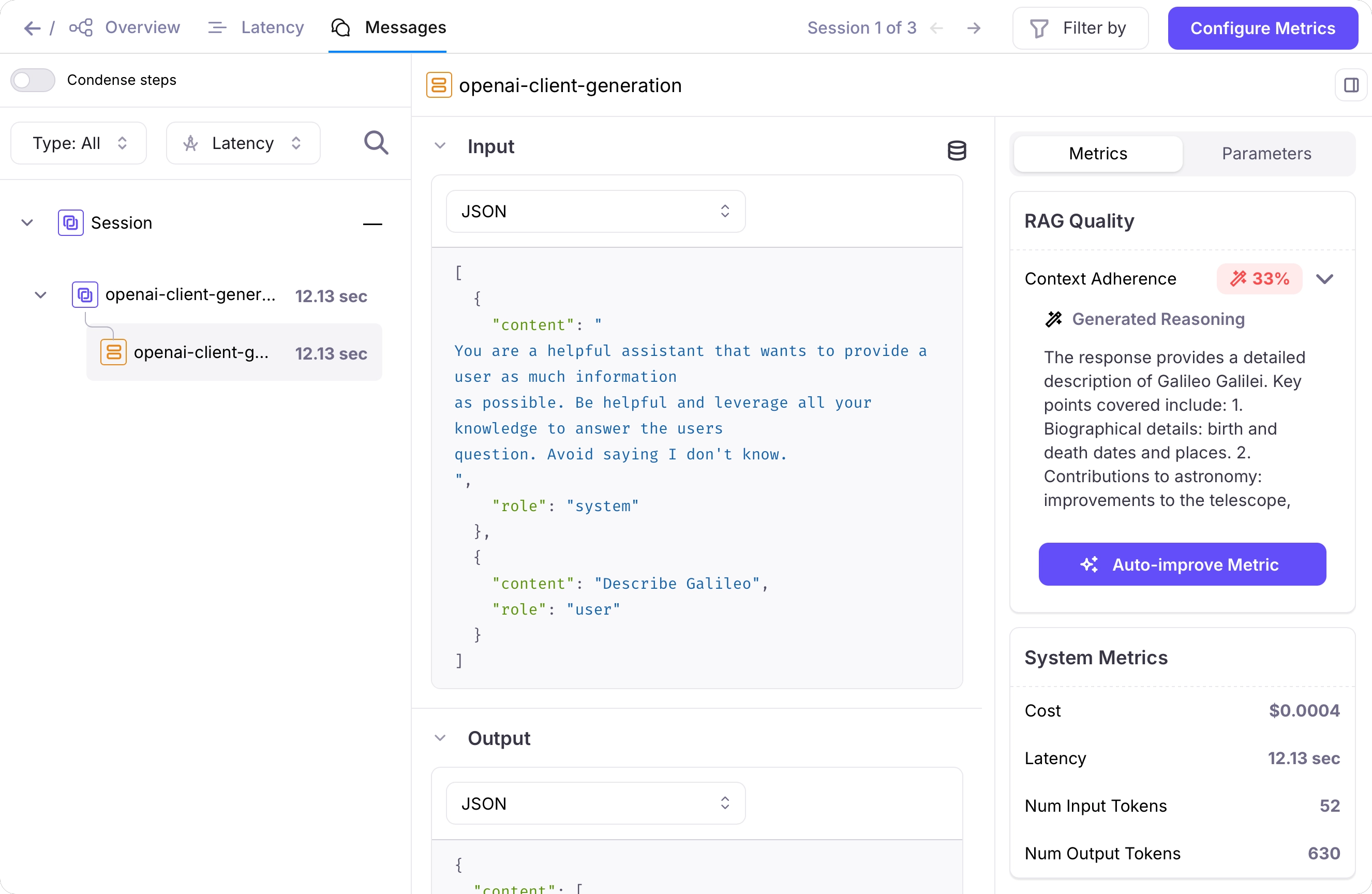Switch to the Parameters tab
The width and height of the screenshot is (1372, 894).
pos(1266,153)
